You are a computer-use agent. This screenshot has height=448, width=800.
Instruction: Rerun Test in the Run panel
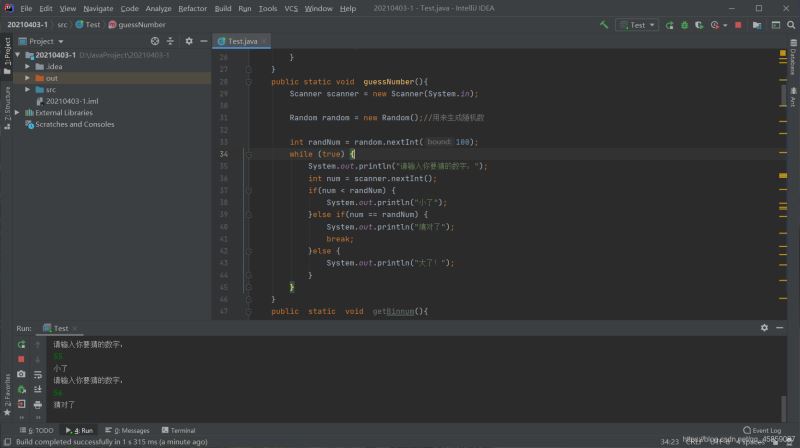pos(21,344)
